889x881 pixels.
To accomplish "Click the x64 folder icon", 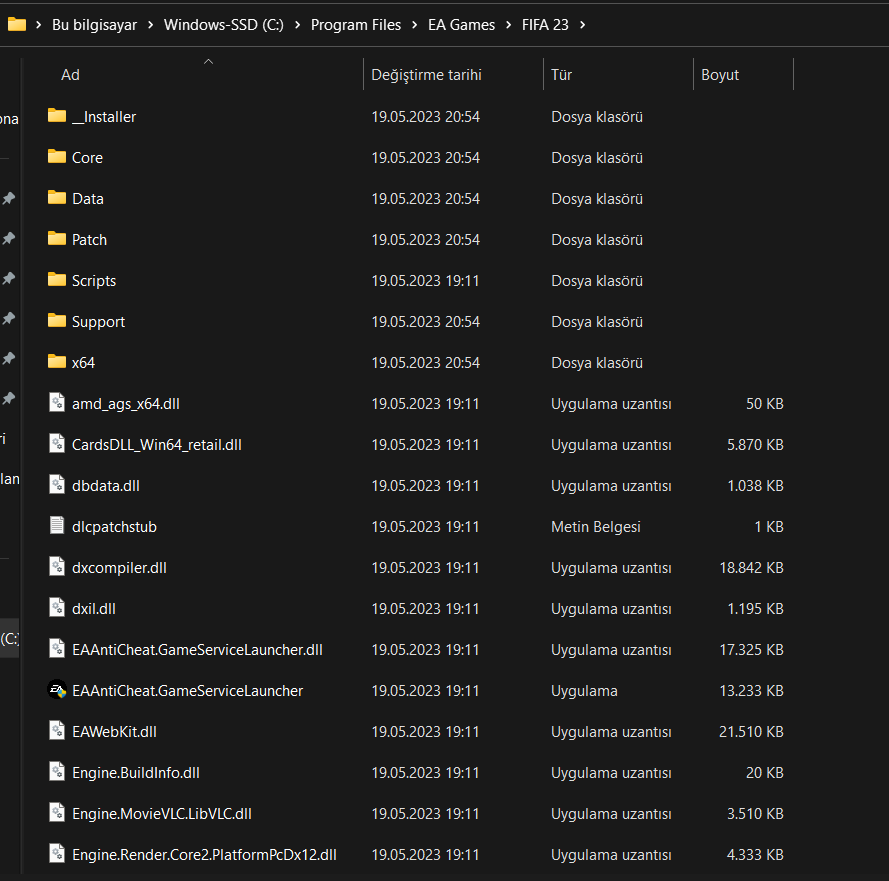I will pos(57,361).
